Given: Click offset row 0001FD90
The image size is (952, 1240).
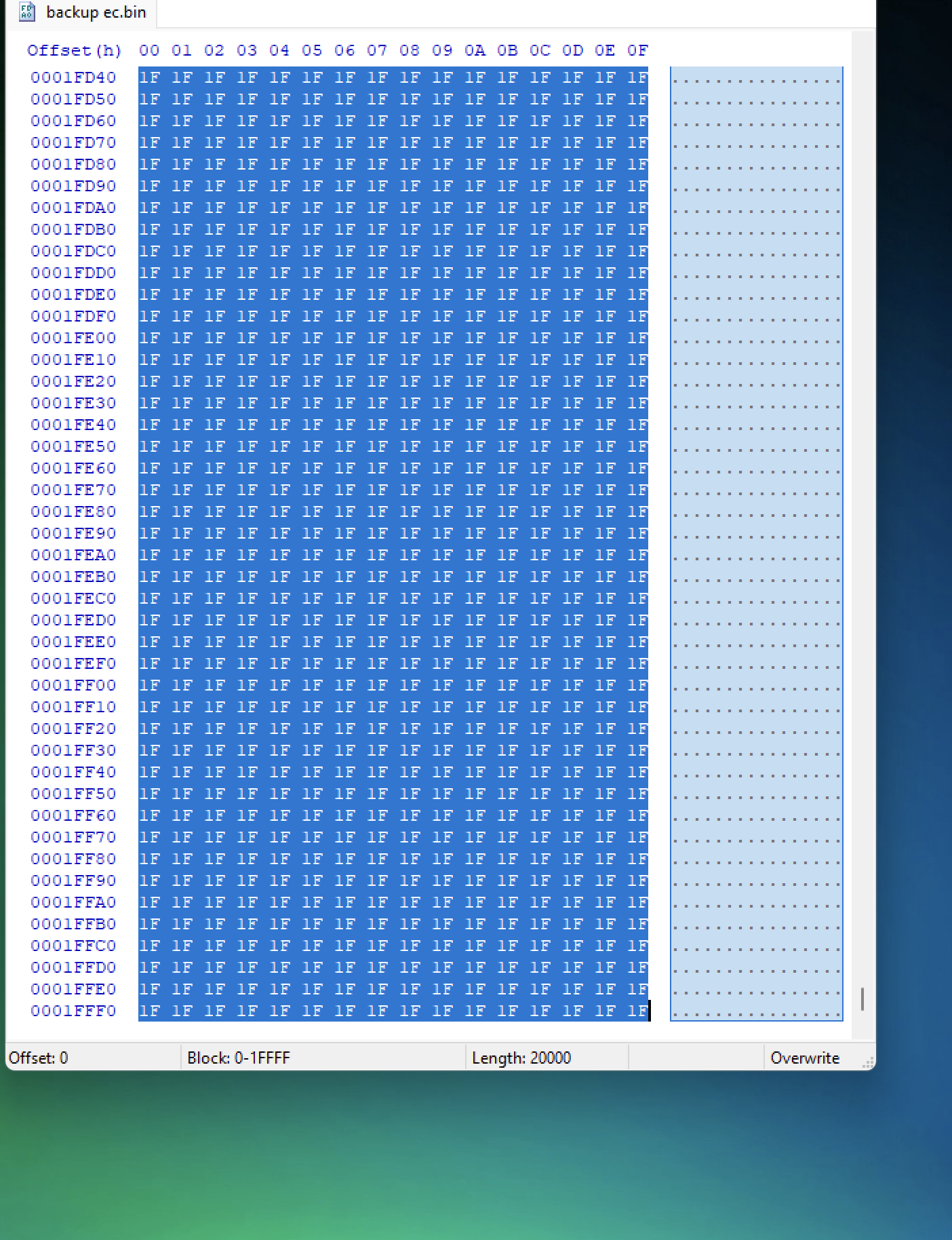Looking at the screenshot, I should click(x=73, y=186).
